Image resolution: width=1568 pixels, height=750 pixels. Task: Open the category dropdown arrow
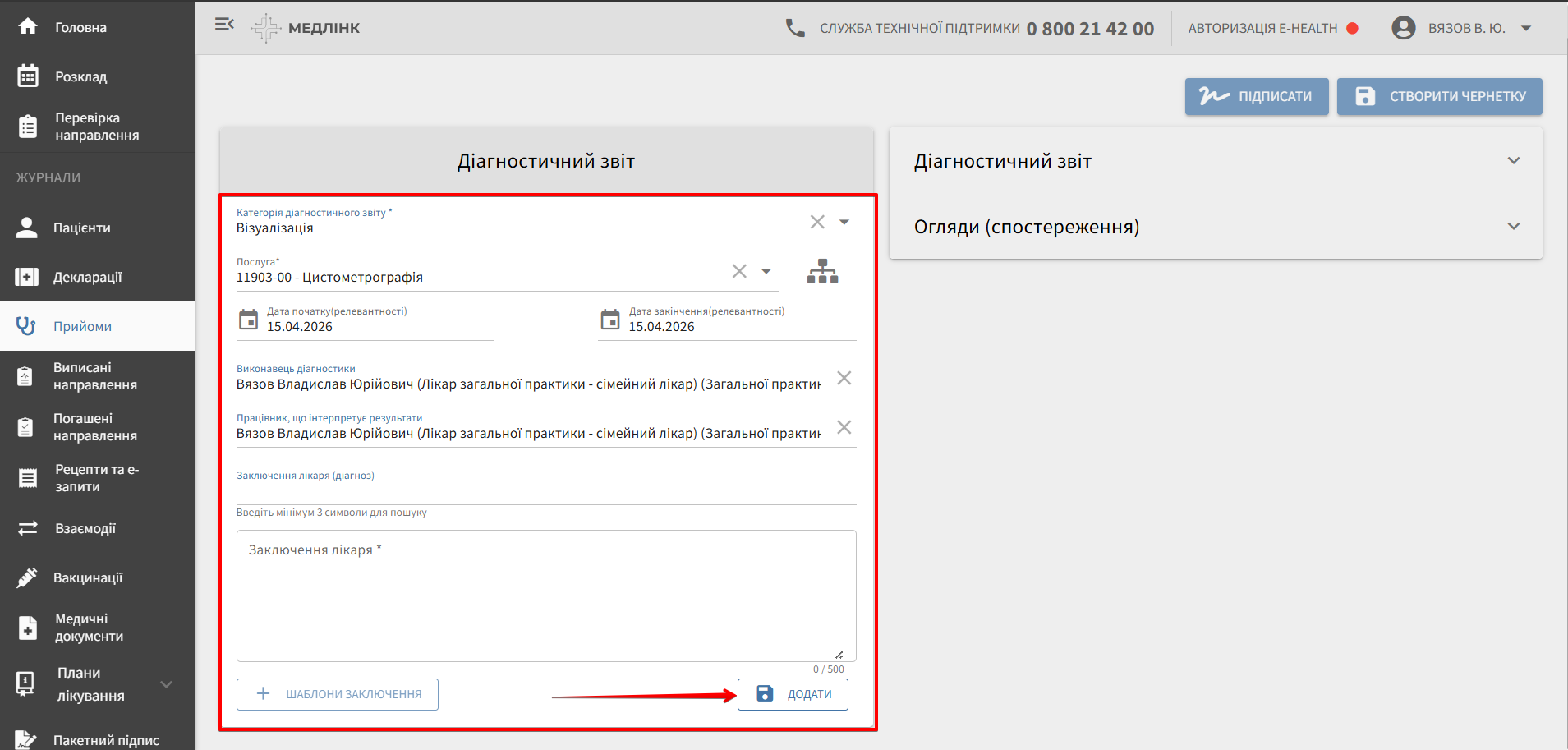pyautogui.click(x=844, y=222)
